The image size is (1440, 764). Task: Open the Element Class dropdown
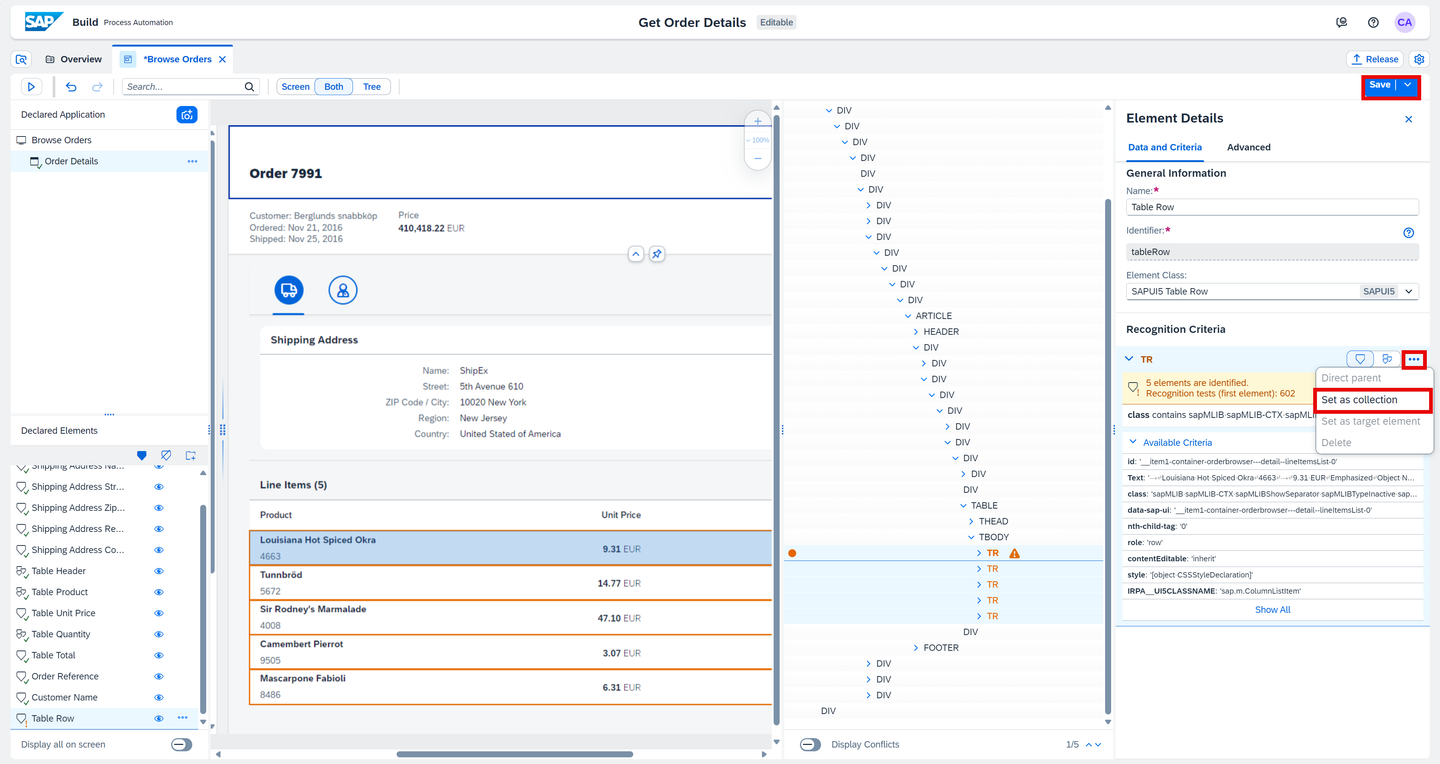pyautogui.click(x=1409, y=292)
